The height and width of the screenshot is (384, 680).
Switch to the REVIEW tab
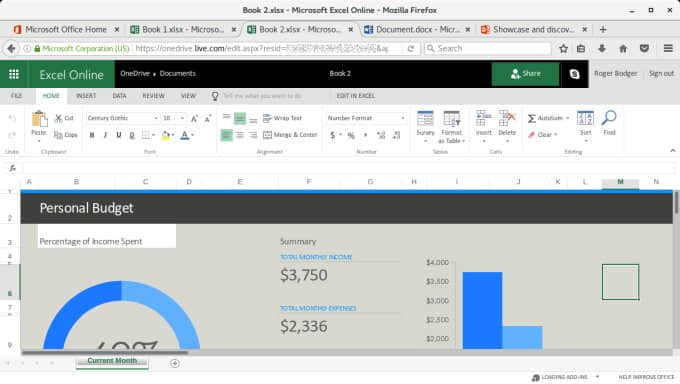154,96
